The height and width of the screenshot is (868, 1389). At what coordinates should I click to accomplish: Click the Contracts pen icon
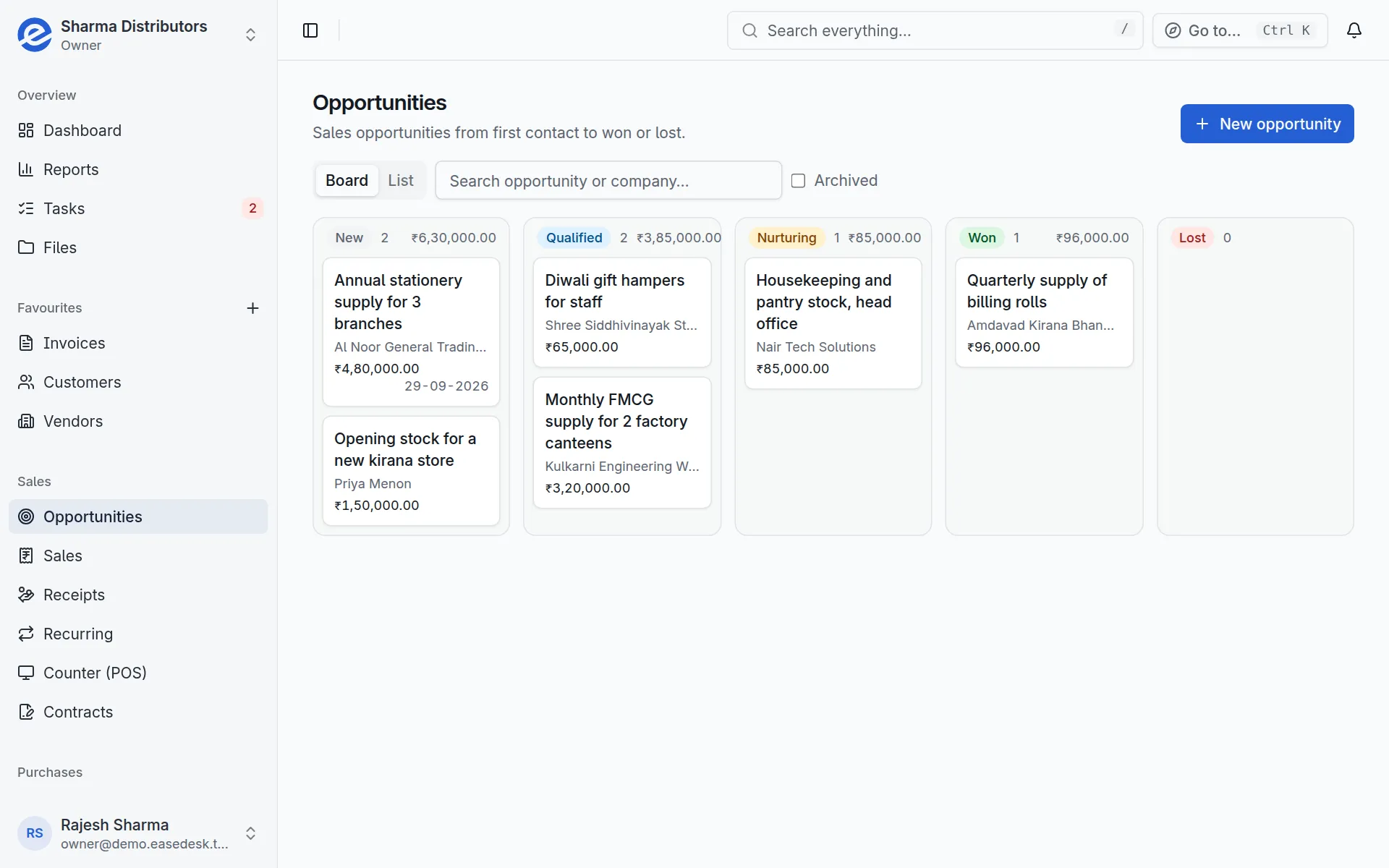(26, 712)
